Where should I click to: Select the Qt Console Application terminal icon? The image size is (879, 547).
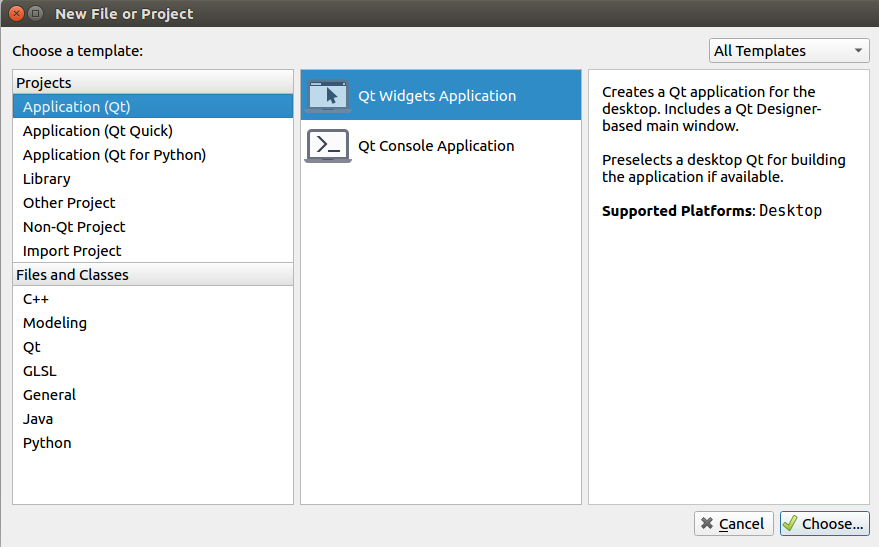click(x=328, y=146)
